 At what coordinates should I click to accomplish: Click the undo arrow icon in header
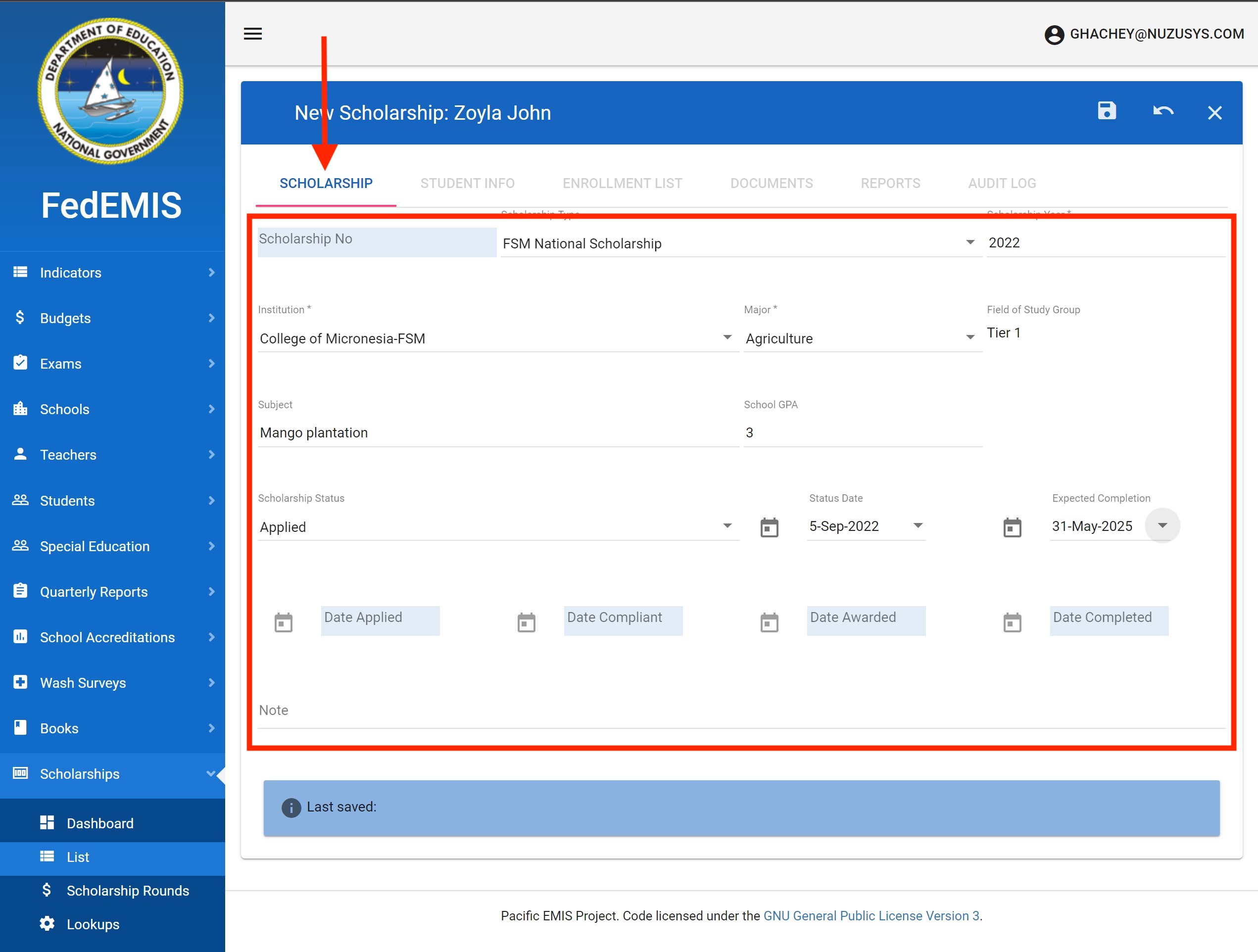pyautogui.click(x=1162, y=111)
